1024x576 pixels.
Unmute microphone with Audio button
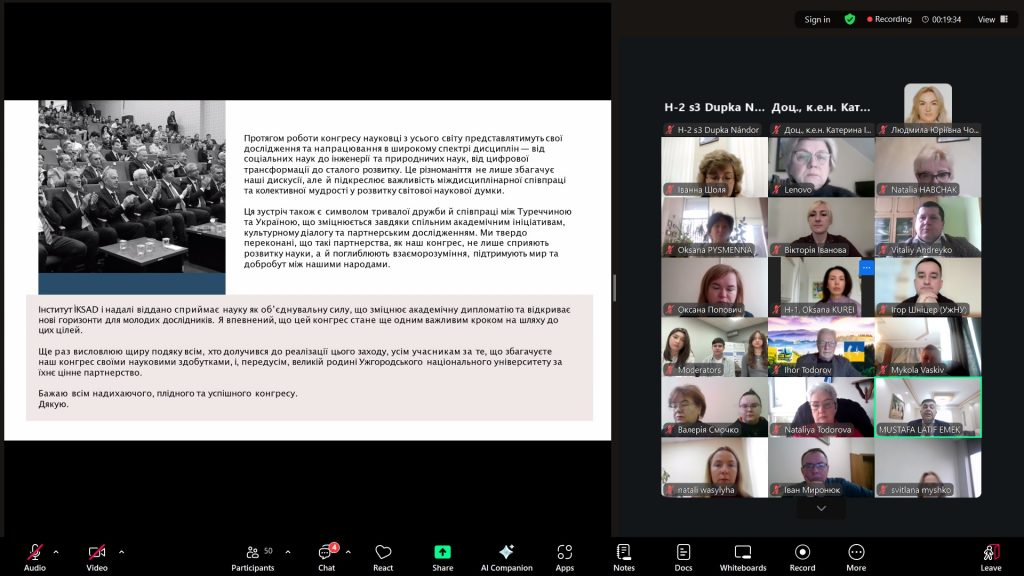tap(35, 556)
